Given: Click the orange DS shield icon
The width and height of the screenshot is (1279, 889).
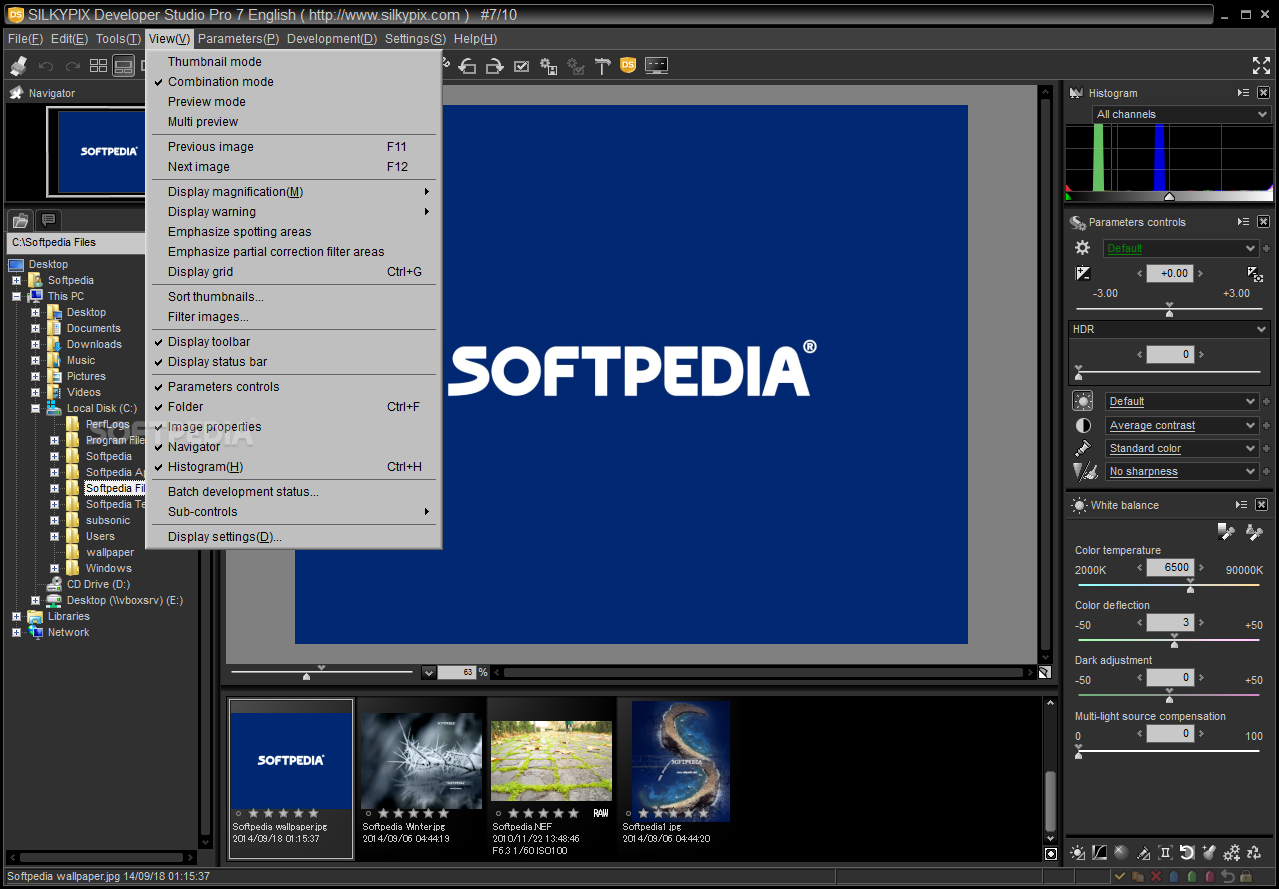Looking at the screenshot, I should tap(628, 66).
